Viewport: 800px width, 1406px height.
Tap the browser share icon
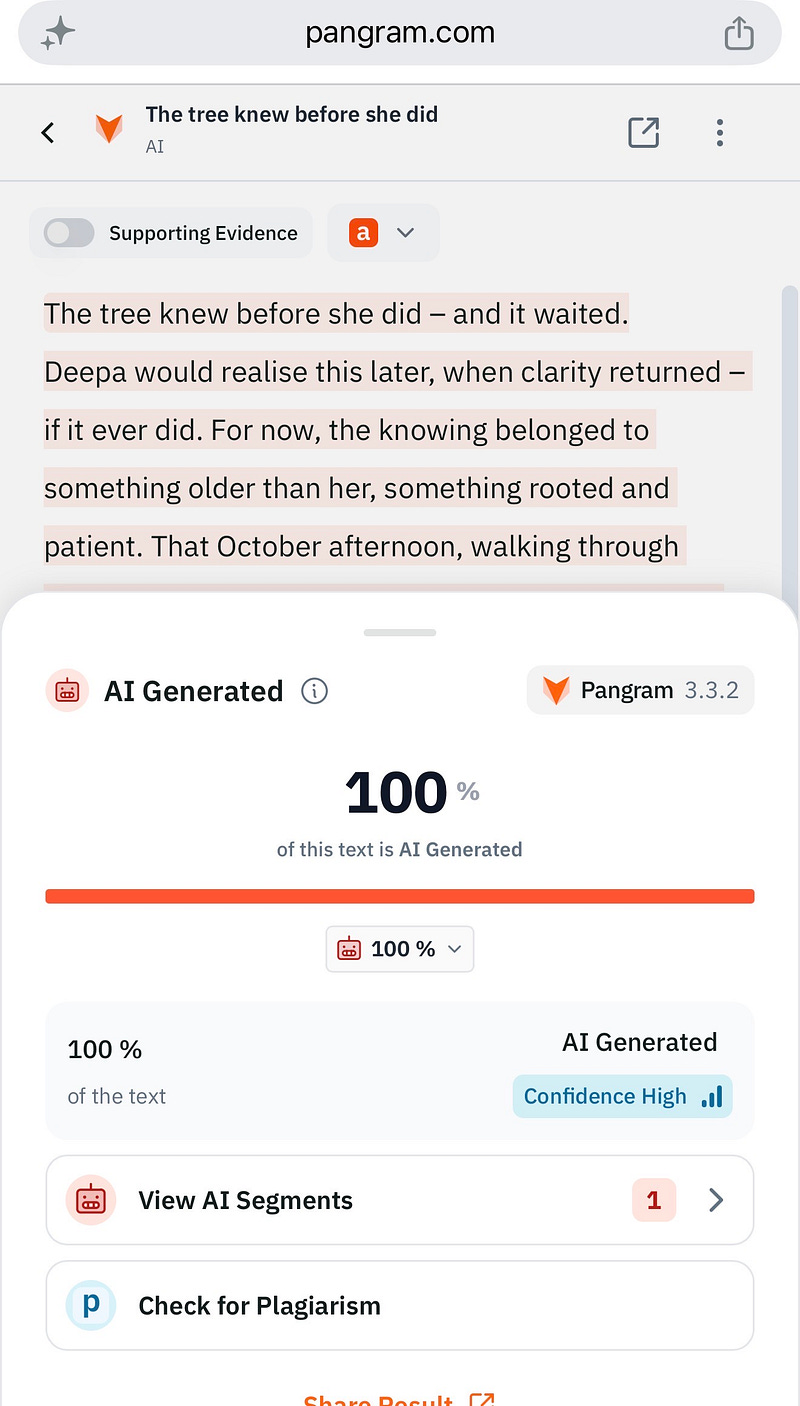pyautogui.click(x=738, y=33)
